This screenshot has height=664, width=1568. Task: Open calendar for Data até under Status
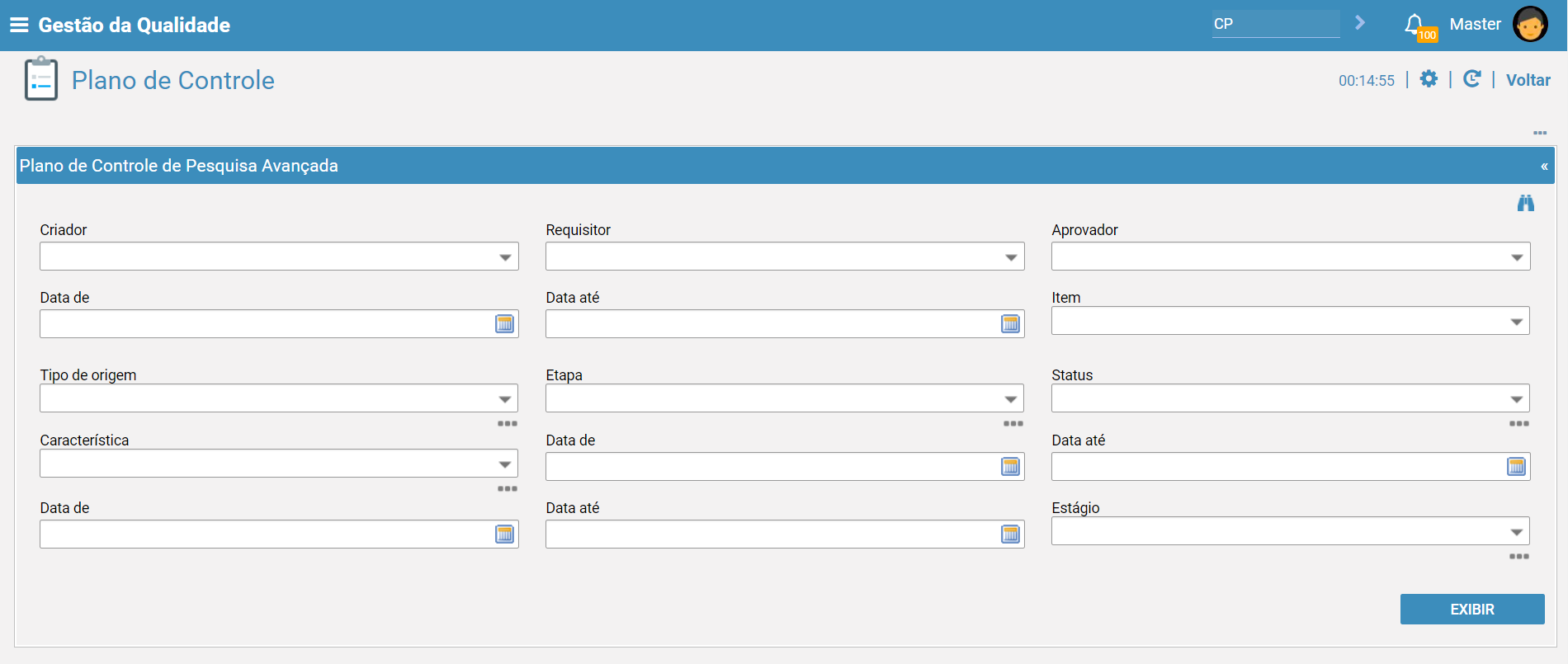pyautogui.click(x=1516, y=467)
